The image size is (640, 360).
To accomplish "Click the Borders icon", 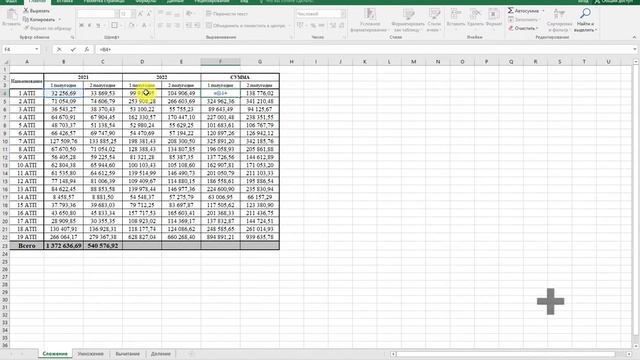I will (114, 25).
